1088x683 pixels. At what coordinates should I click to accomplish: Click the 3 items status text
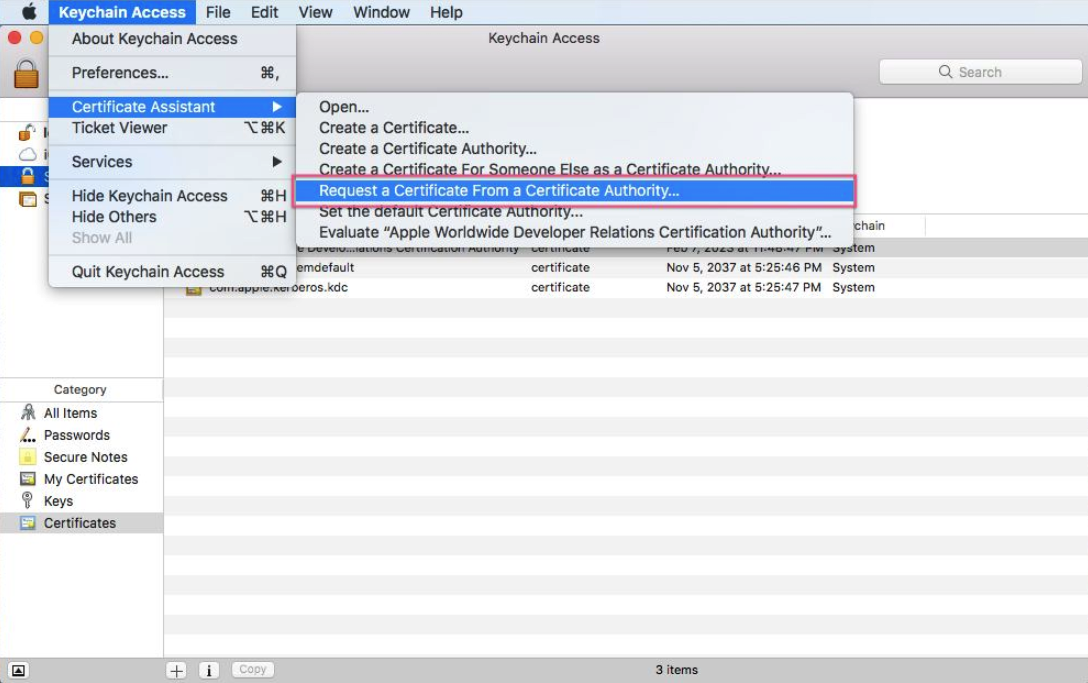[x=677, y=670]
